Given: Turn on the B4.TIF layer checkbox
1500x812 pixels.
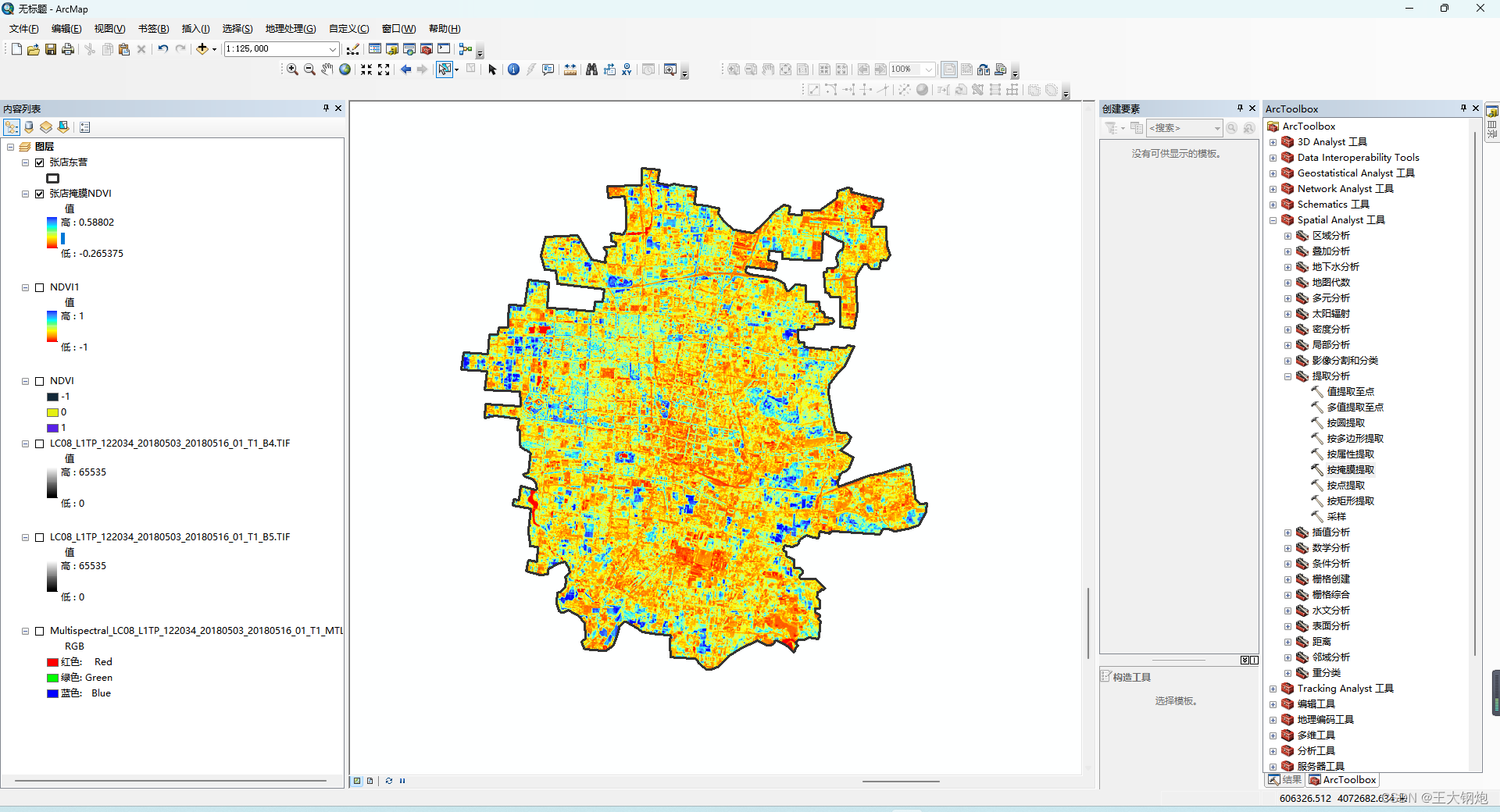Looking at the screenshot, I should click(39, 443).
